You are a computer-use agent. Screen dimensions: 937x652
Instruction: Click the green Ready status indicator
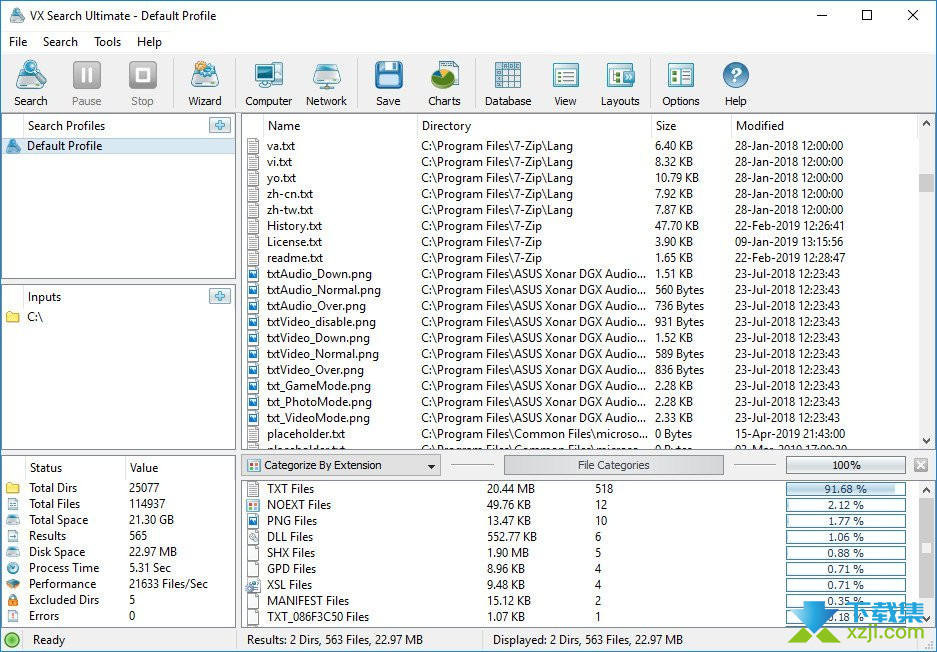pyautogui.click(x=13, y=640)
